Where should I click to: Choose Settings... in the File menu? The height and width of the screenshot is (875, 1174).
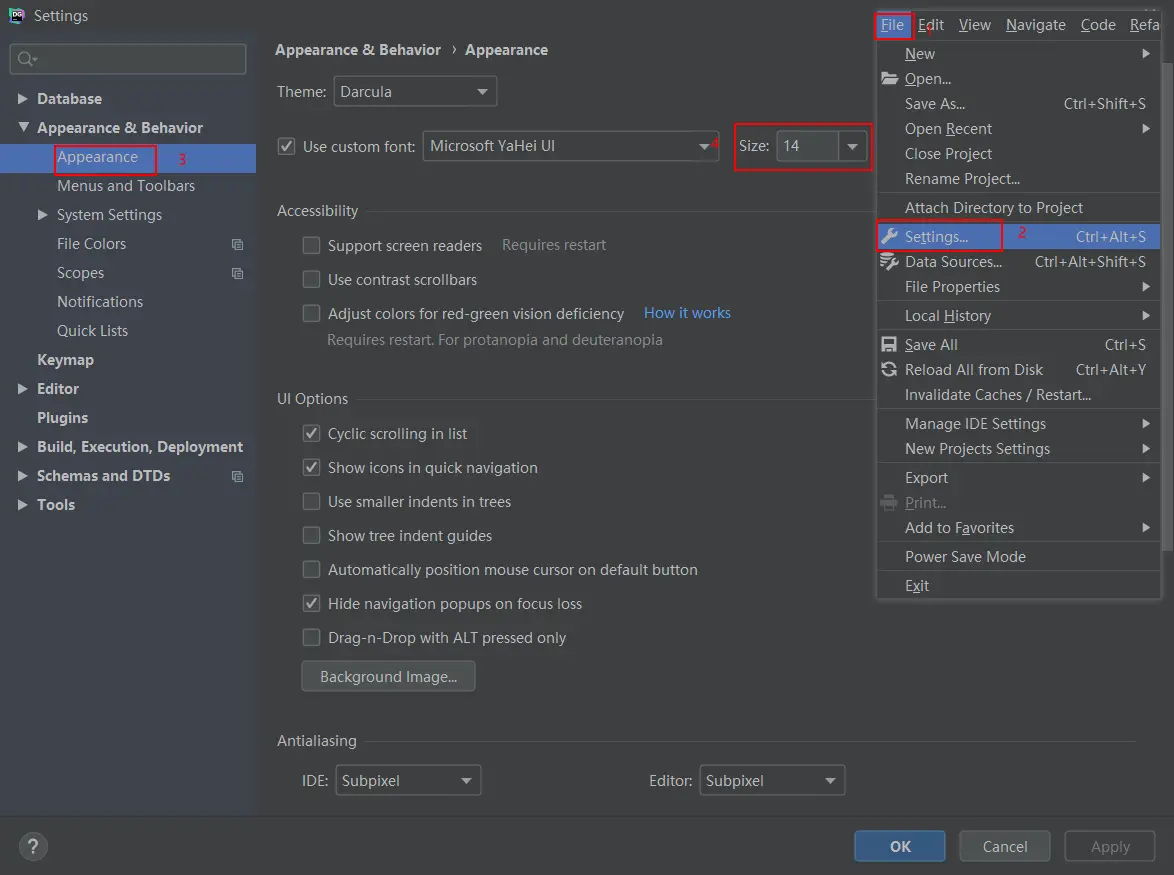[x=1018, y=237]
